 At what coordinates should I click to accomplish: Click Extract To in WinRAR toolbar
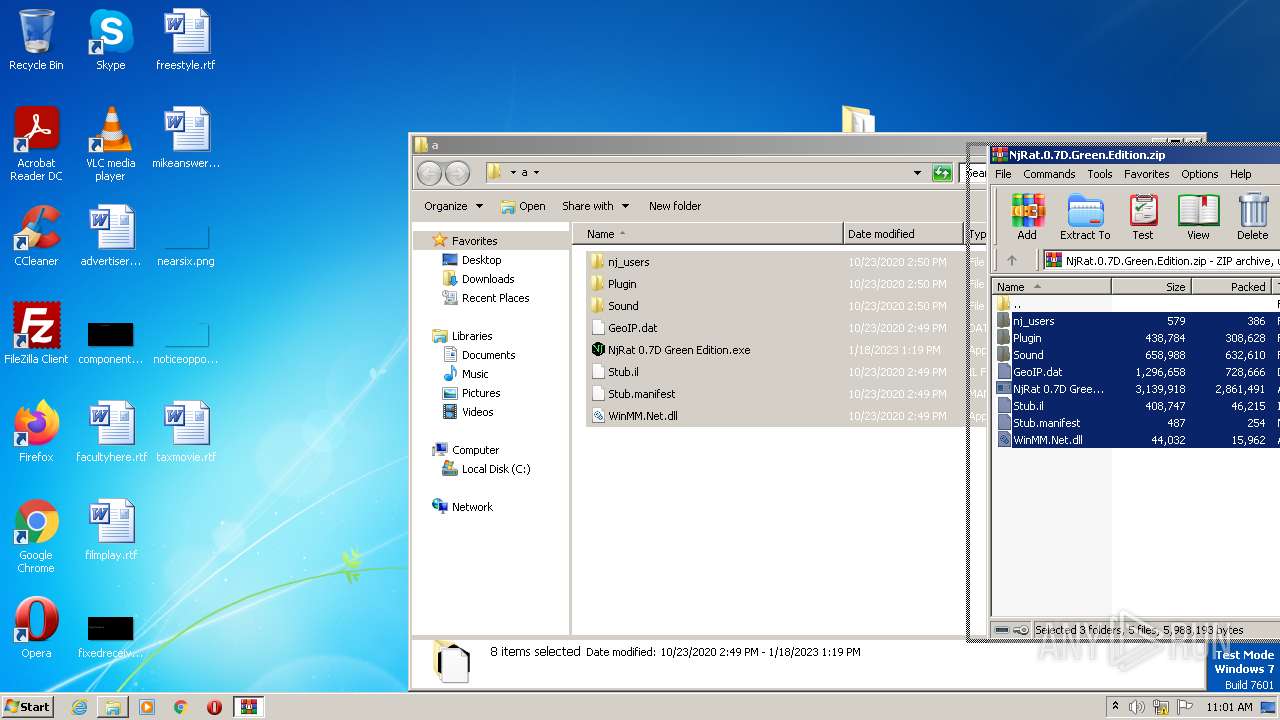coord(1085,217)
